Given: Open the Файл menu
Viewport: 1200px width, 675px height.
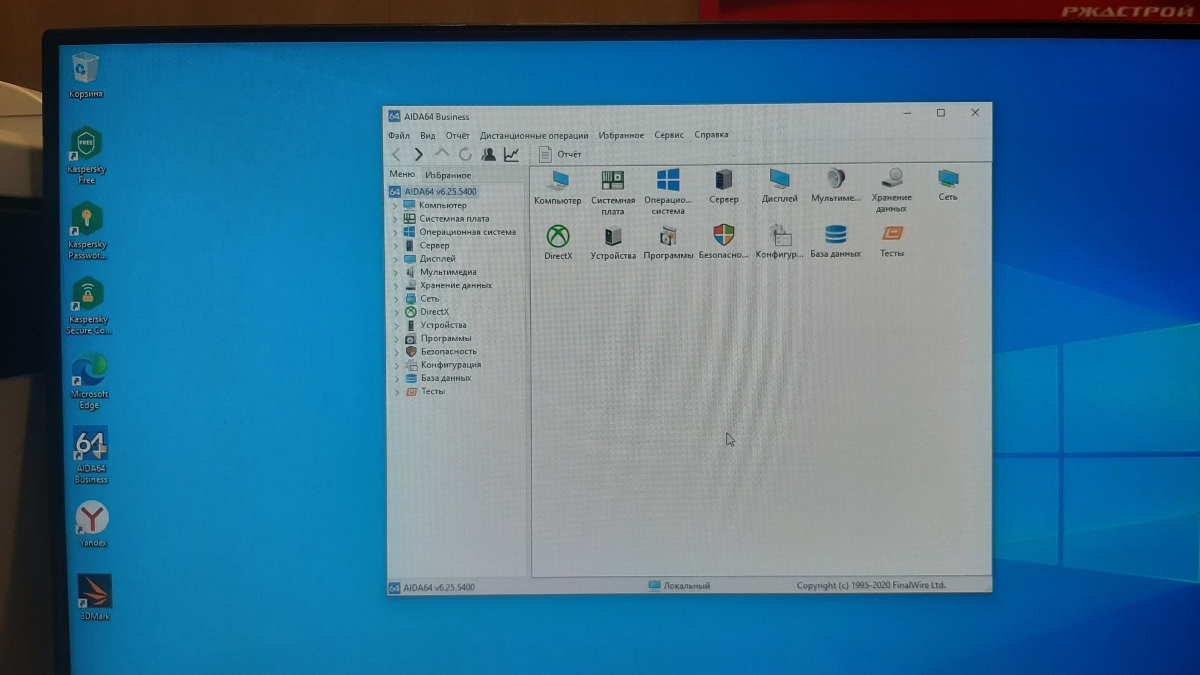Looking at the screenshot, I should 398,135.
